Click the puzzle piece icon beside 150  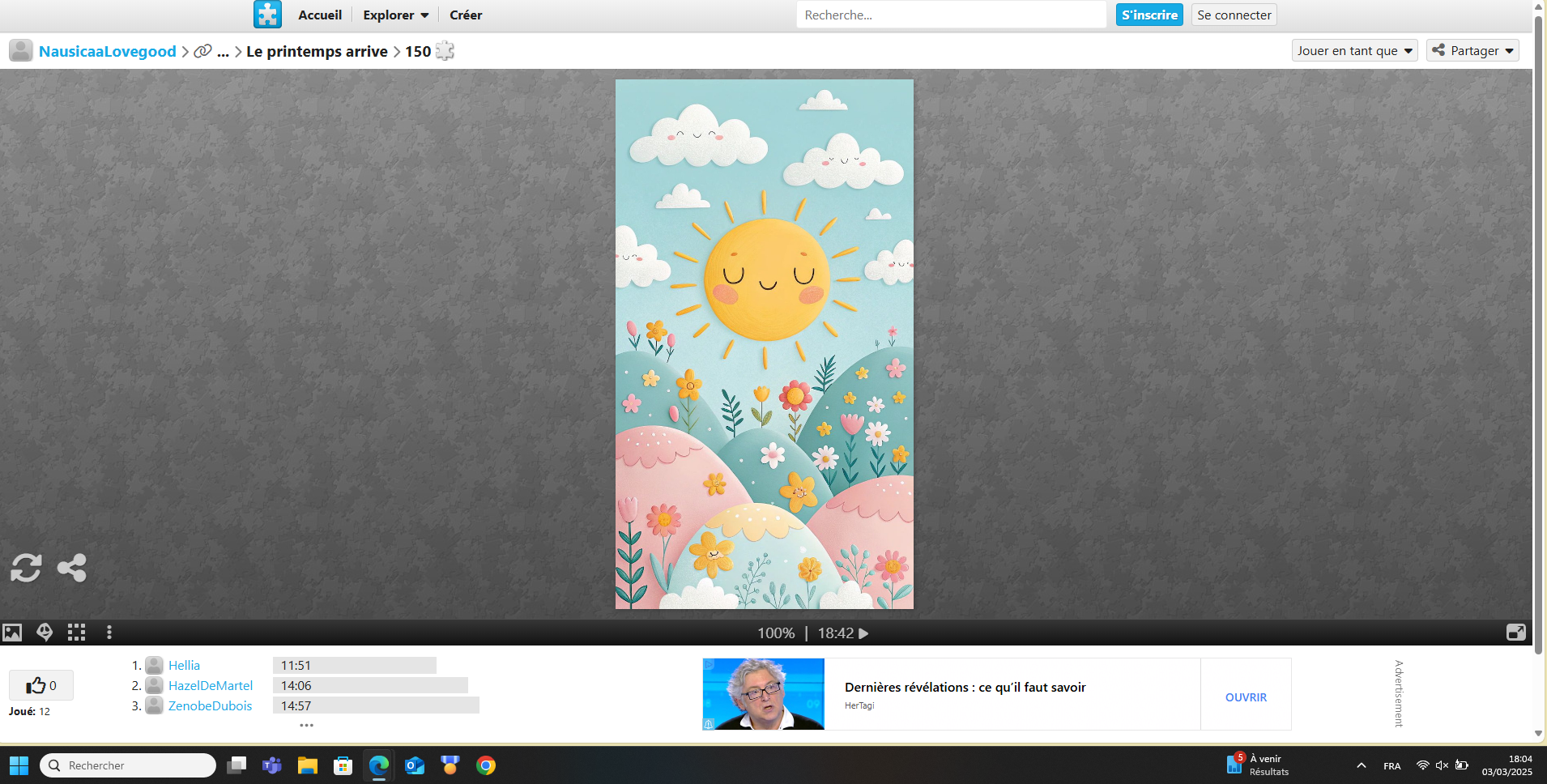445,51
